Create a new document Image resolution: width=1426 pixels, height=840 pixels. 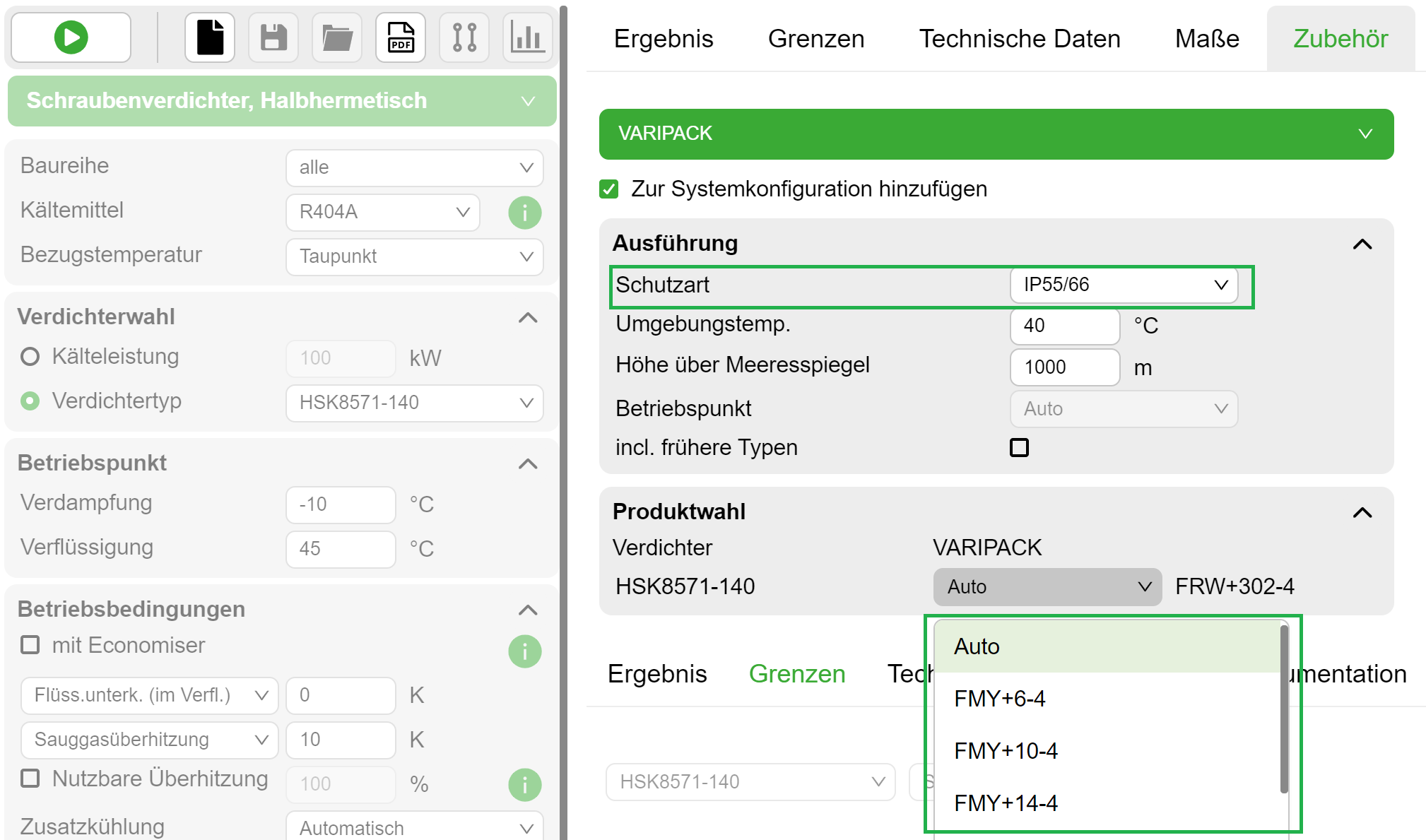[209, 37]
